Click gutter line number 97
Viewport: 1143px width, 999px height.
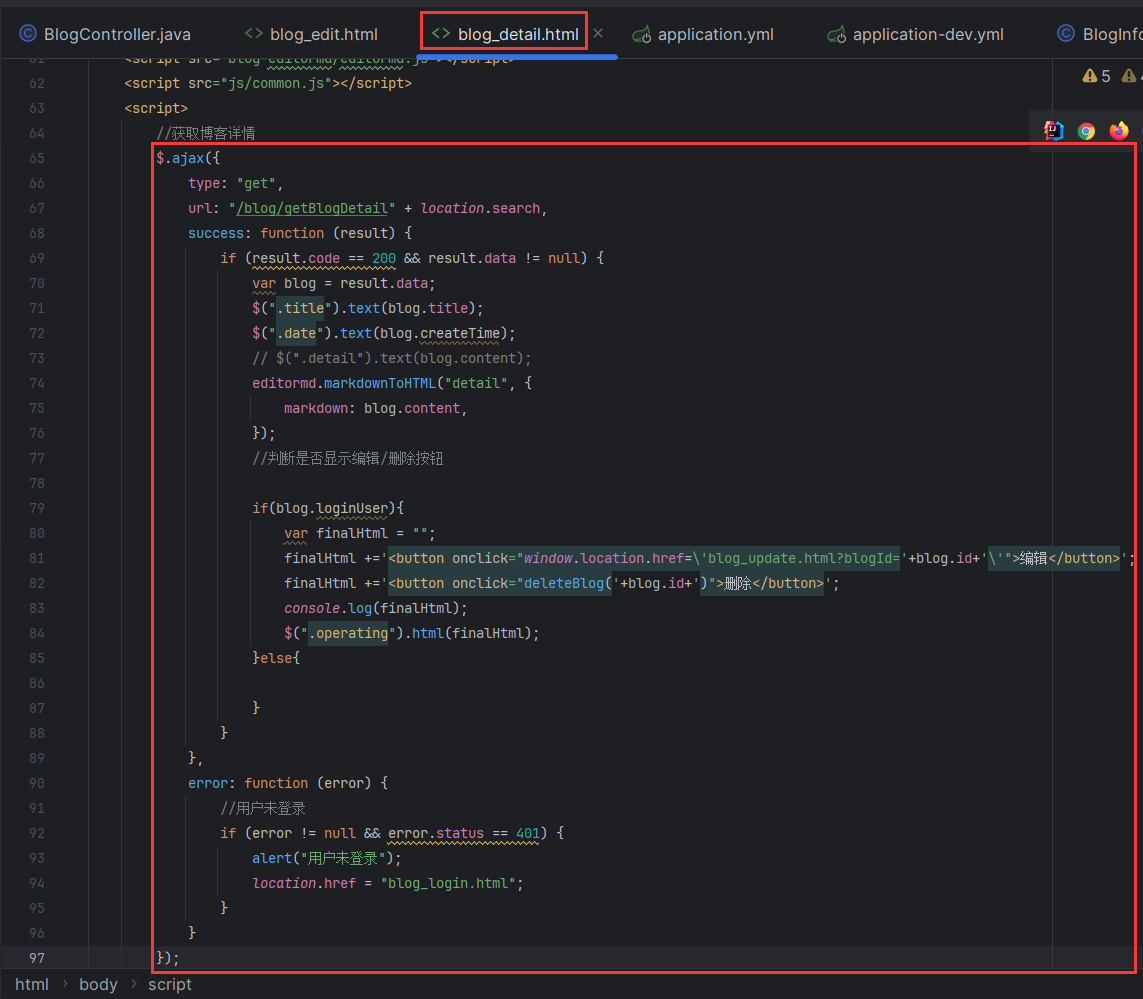[x=36, y=958]
